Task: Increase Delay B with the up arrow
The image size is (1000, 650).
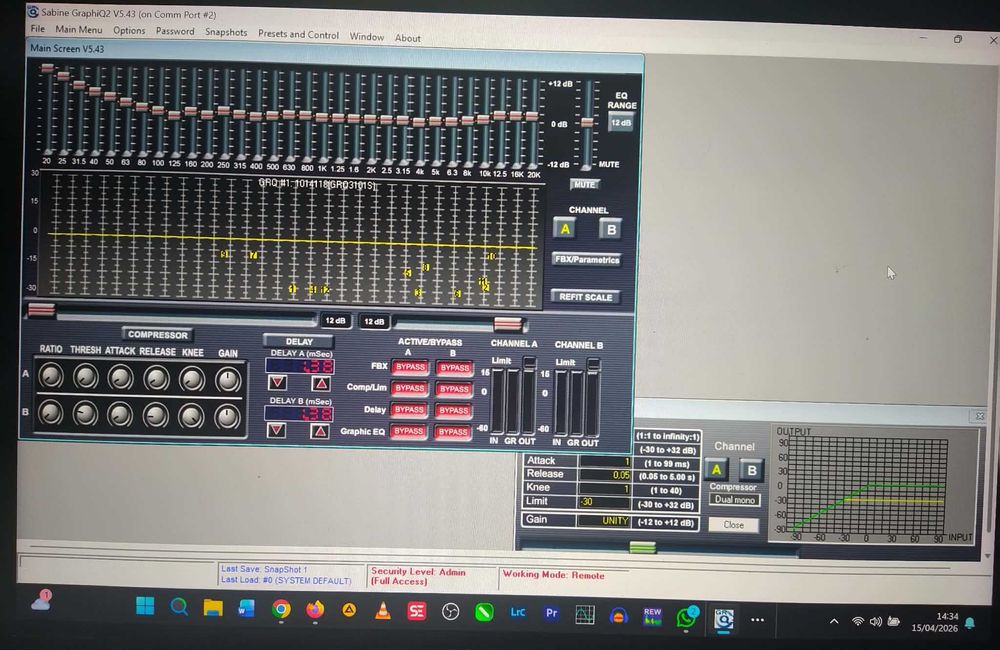Action: pyautogui.click(x=320, y=431)
